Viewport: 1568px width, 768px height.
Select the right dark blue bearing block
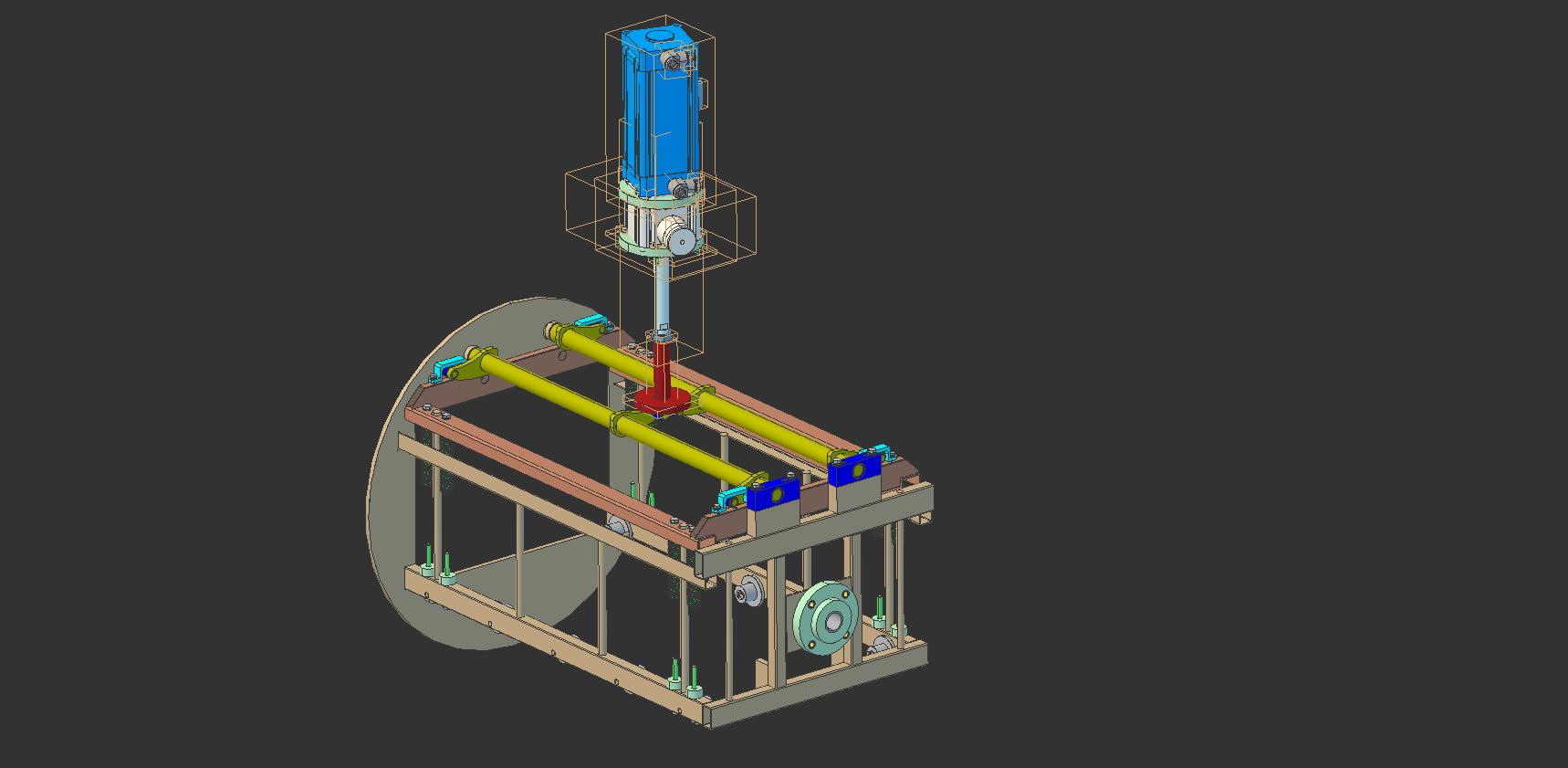(854, 469)
